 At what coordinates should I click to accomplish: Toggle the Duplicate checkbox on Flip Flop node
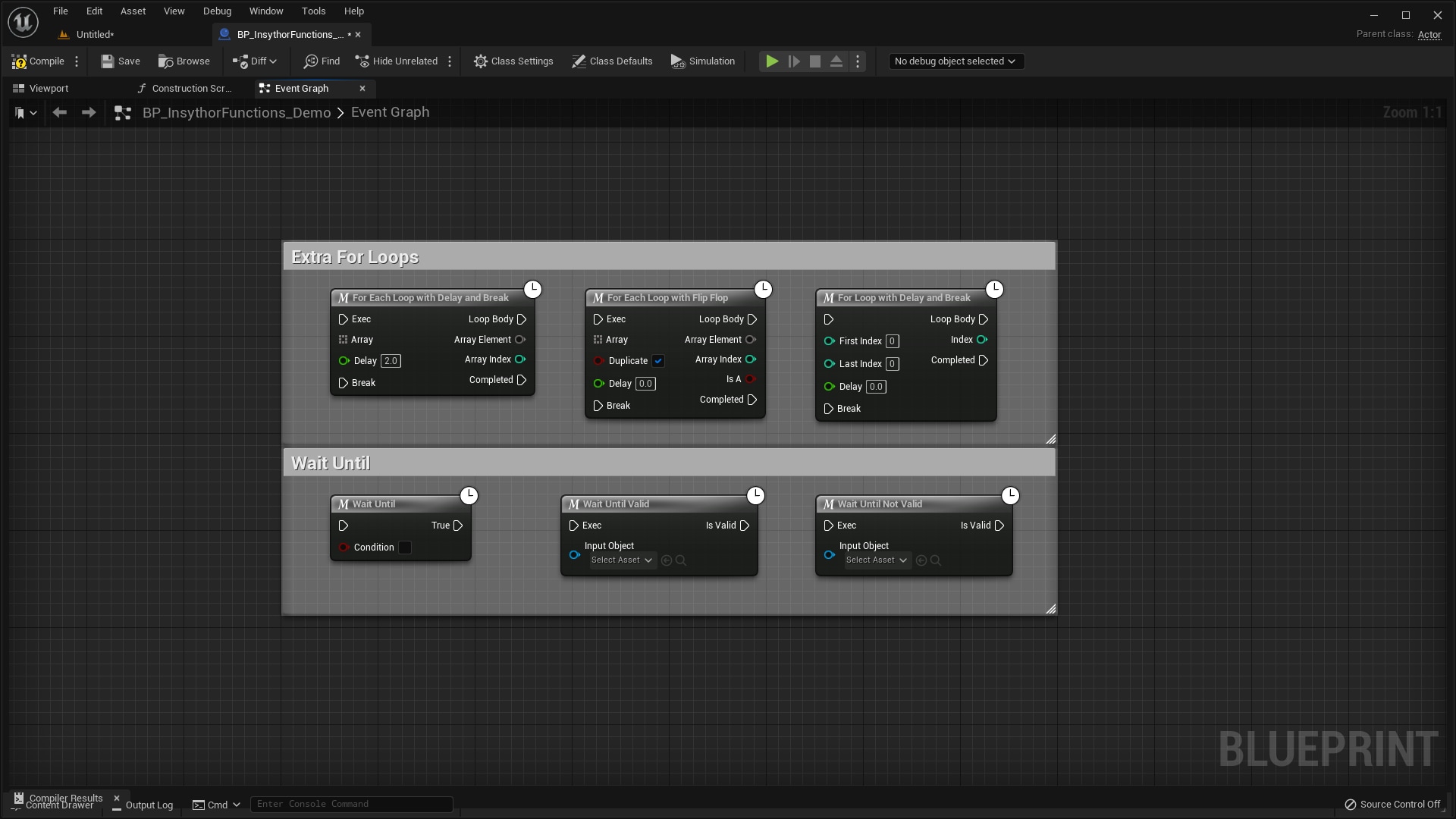[x=658, y=361]
